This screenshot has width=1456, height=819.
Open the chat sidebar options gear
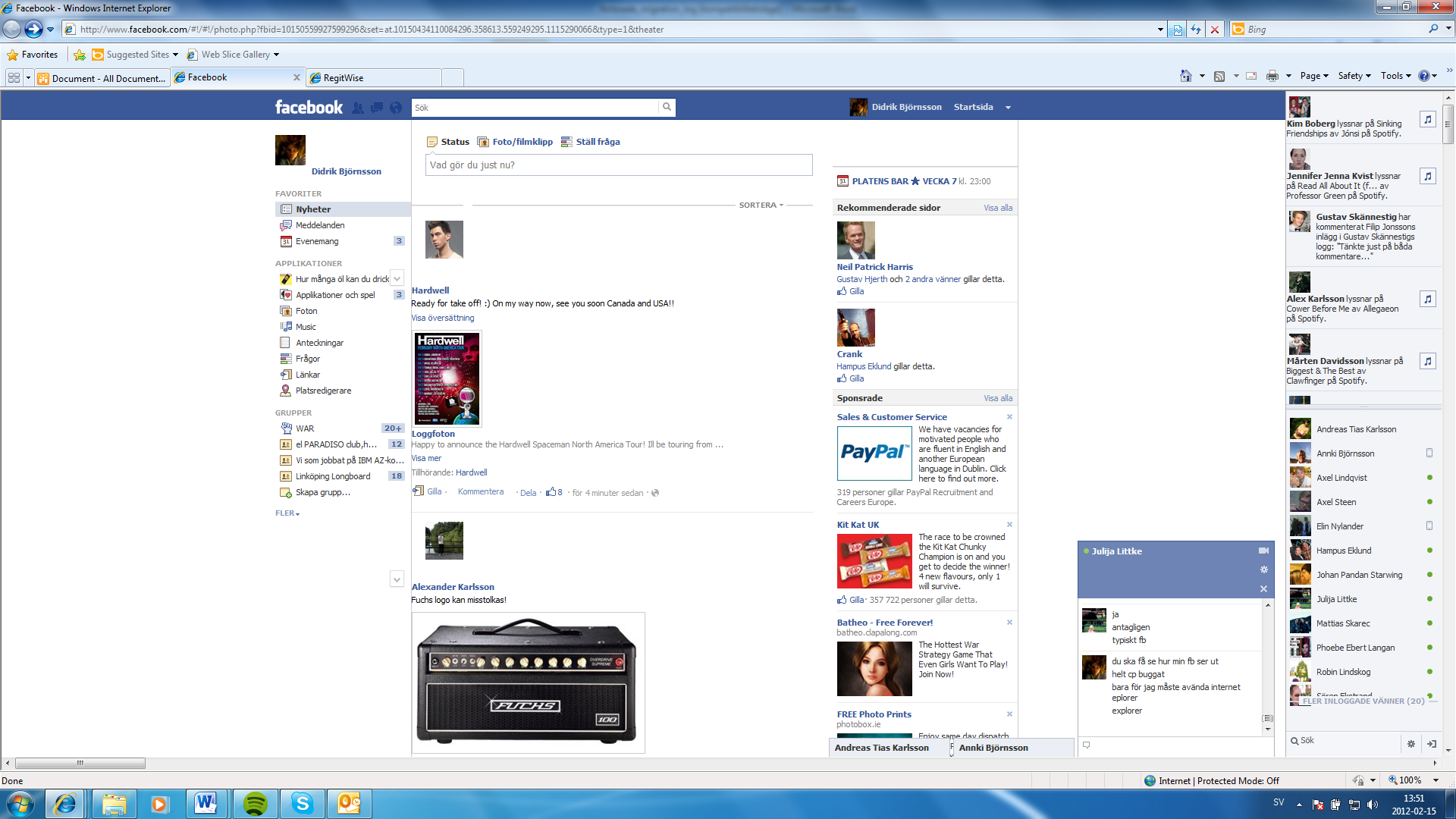[1411, 744]
